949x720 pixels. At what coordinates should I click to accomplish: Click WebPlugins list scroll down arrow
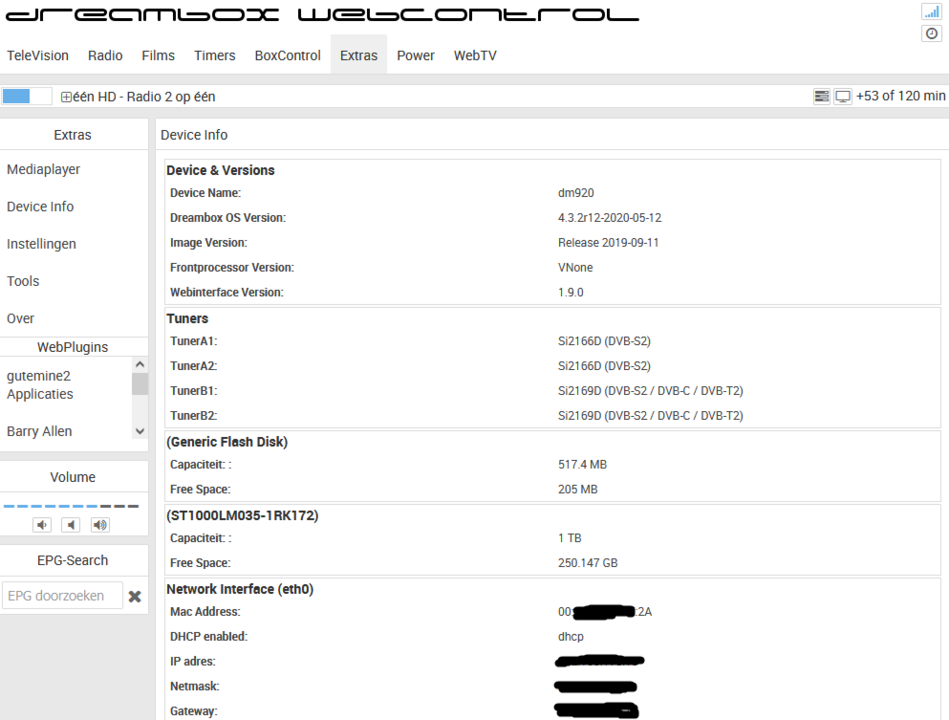pyautogui.click(x=140, y=431)
